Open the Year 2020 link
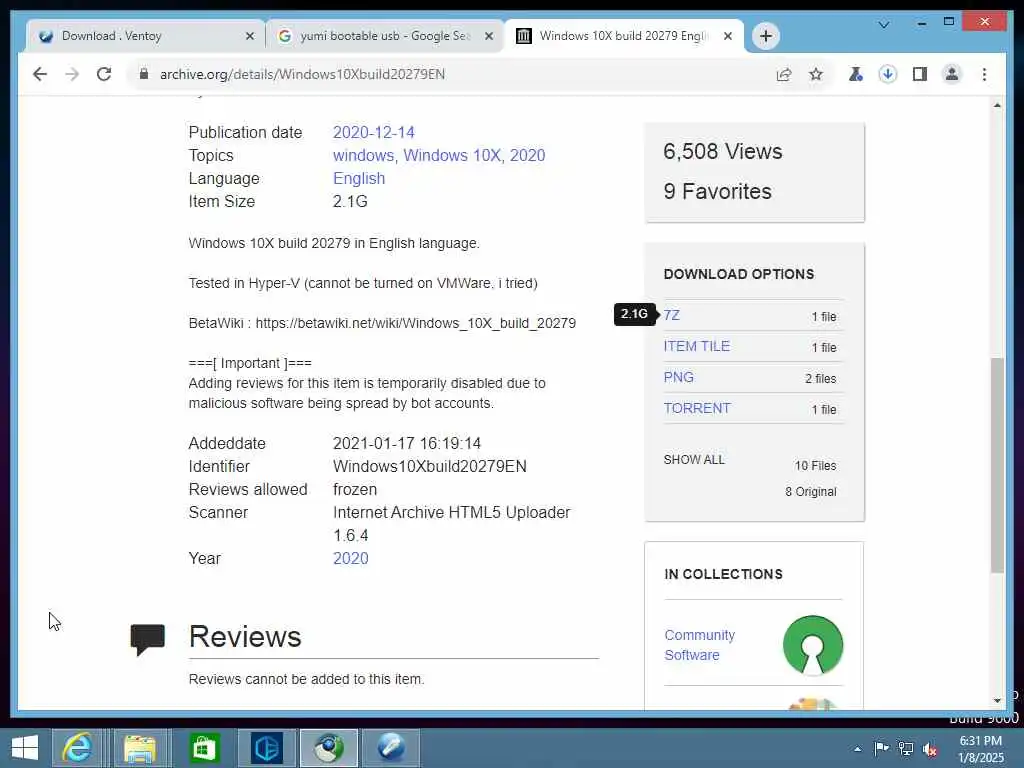The height and width of the screenshot is (768, 1024). [351, 558]
